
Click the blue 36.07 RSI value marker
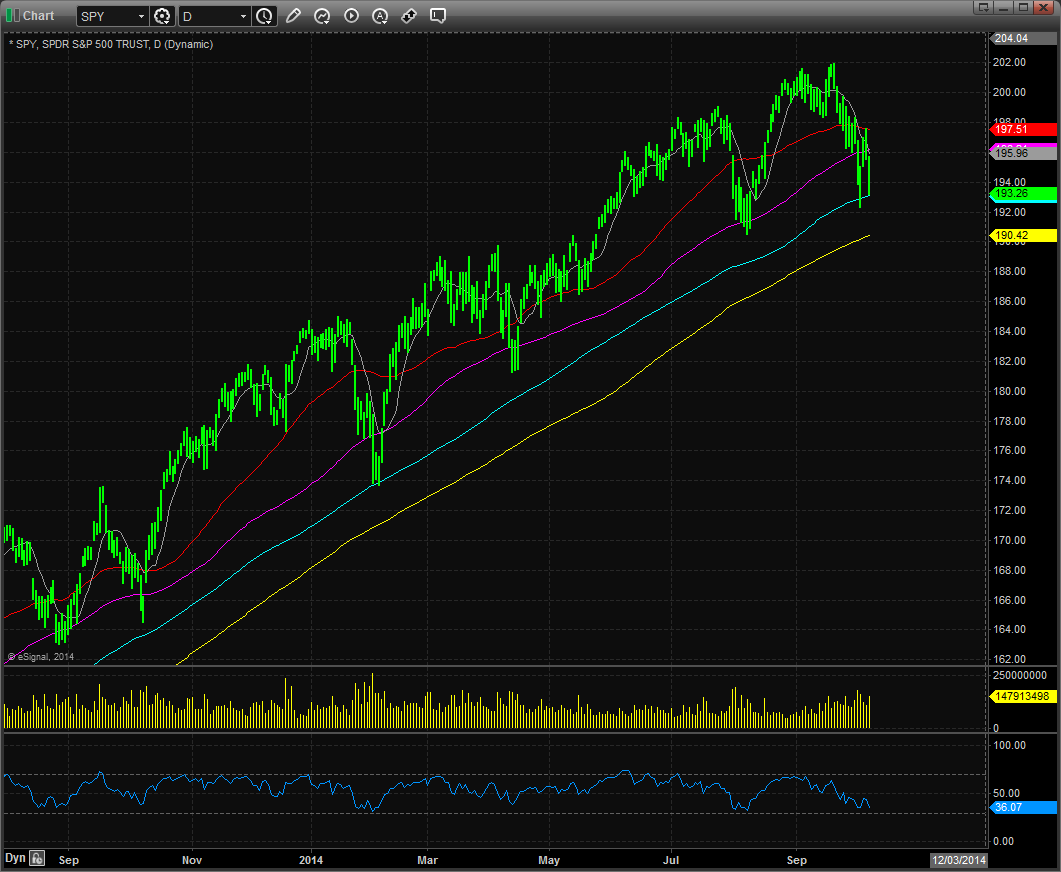click(x=1022, y=807)
